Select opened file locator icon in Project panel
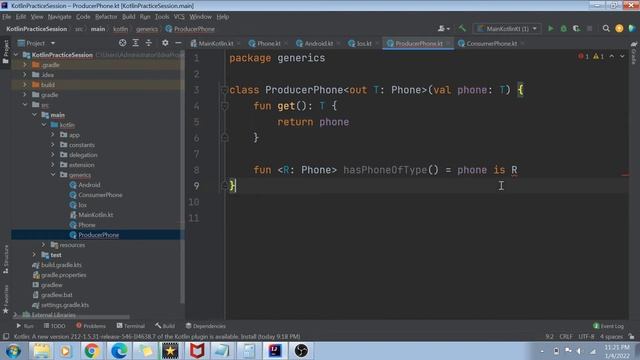Image resolution: width=640 pixels, height=360 pixels. point(122,43)
